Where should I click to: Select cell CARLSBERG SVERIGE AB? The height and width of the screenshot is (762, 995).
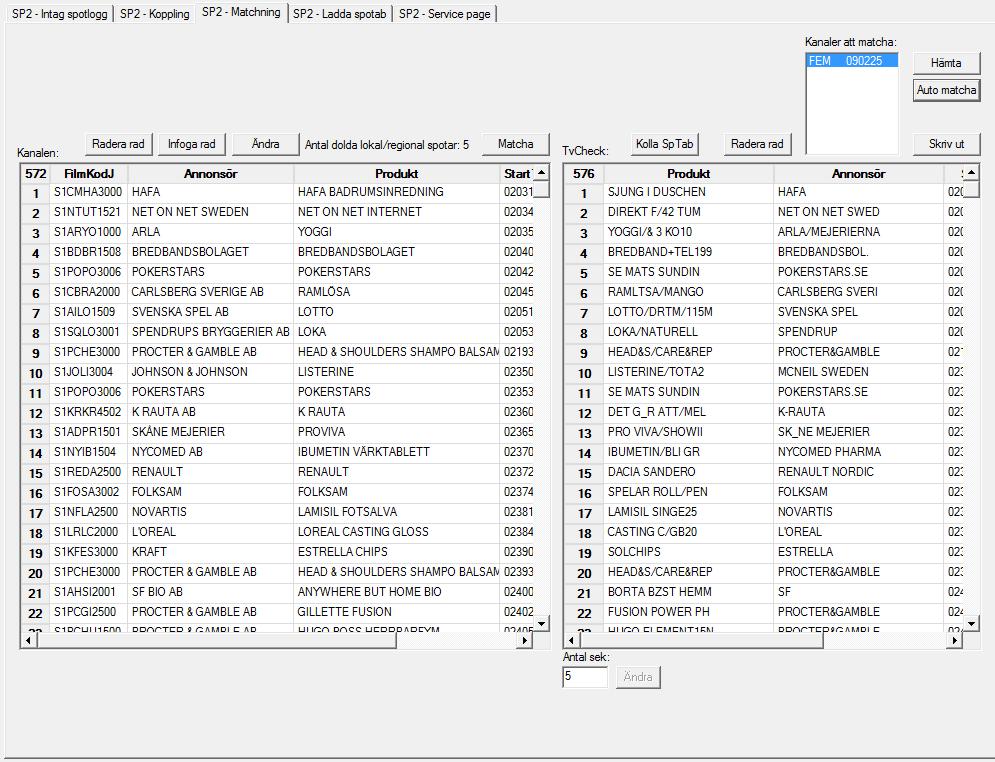pyautogui.click(x=211, y=292)
